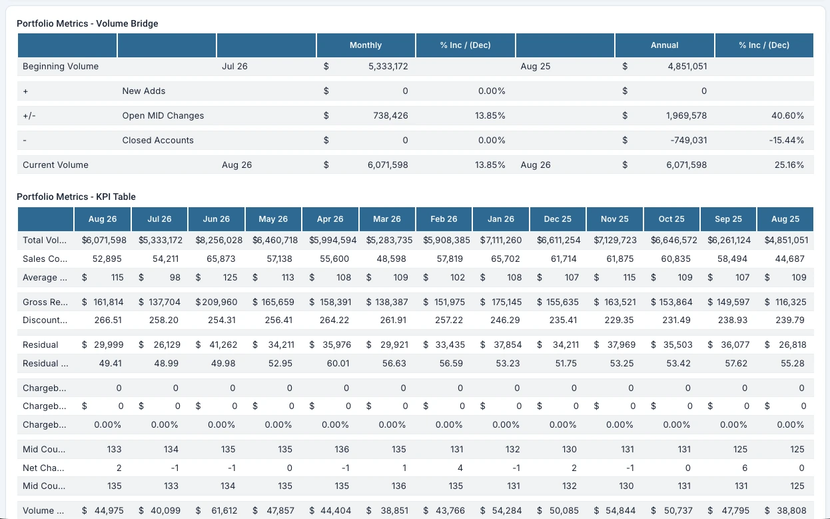
Task: Click the Annual column header in Volume Bridge
Action: coord(664,45)
